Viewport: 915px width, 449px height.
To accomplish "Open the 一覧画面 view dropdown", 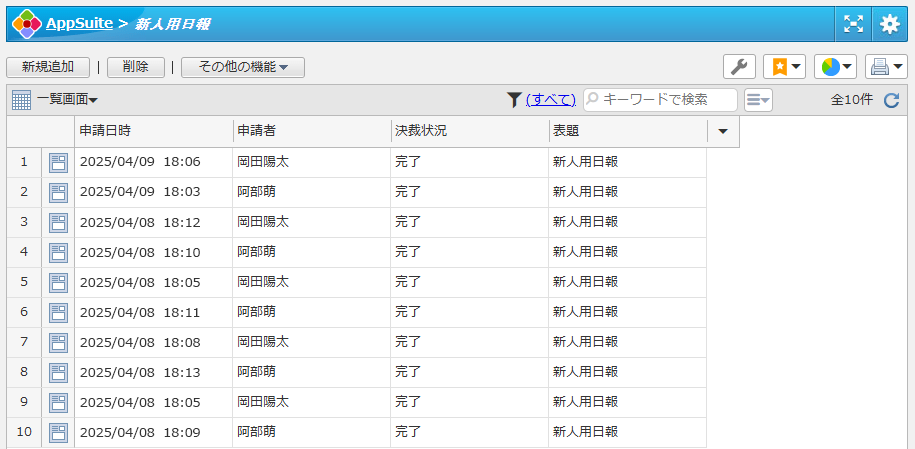I will (x=67, y=99).
